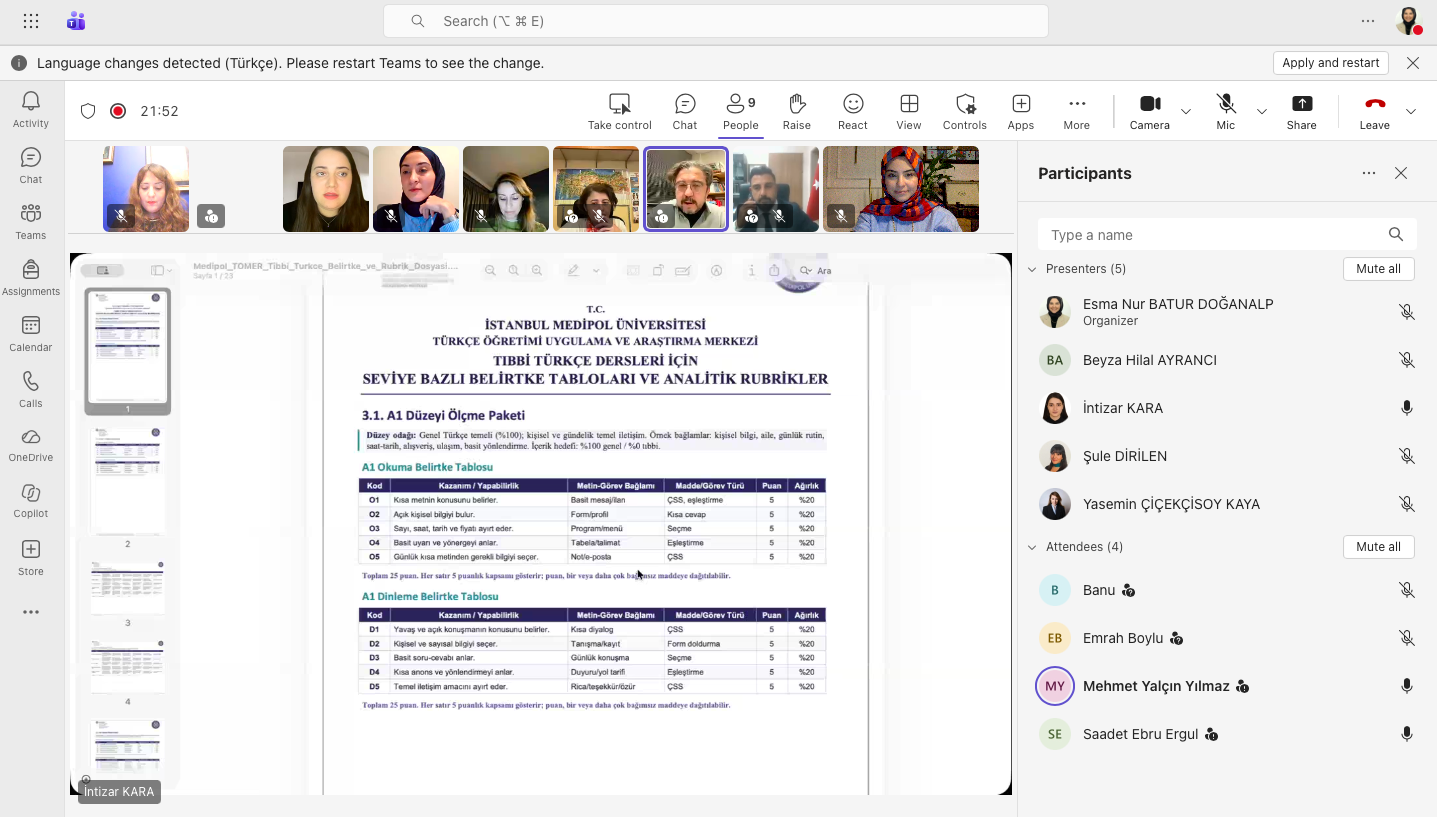Open Camera device options dropdown arrow
Viewport: 1437px width, 817px height.
[1186, 111]
